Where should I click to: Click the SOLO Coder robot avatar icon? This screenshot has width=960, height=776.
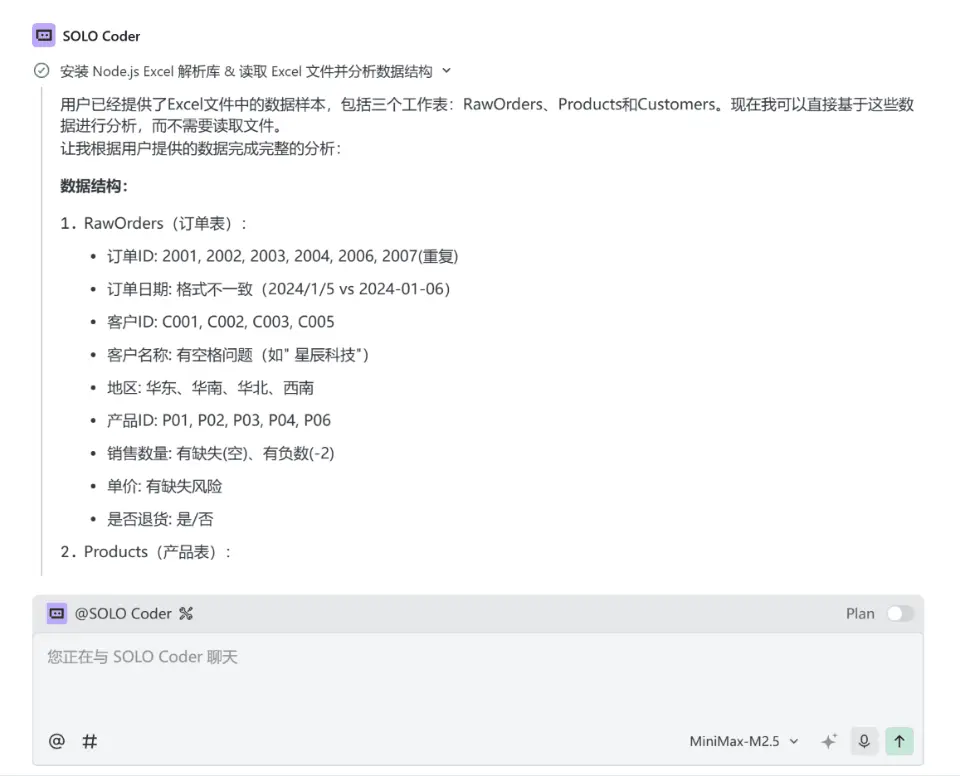coord(43,35)
